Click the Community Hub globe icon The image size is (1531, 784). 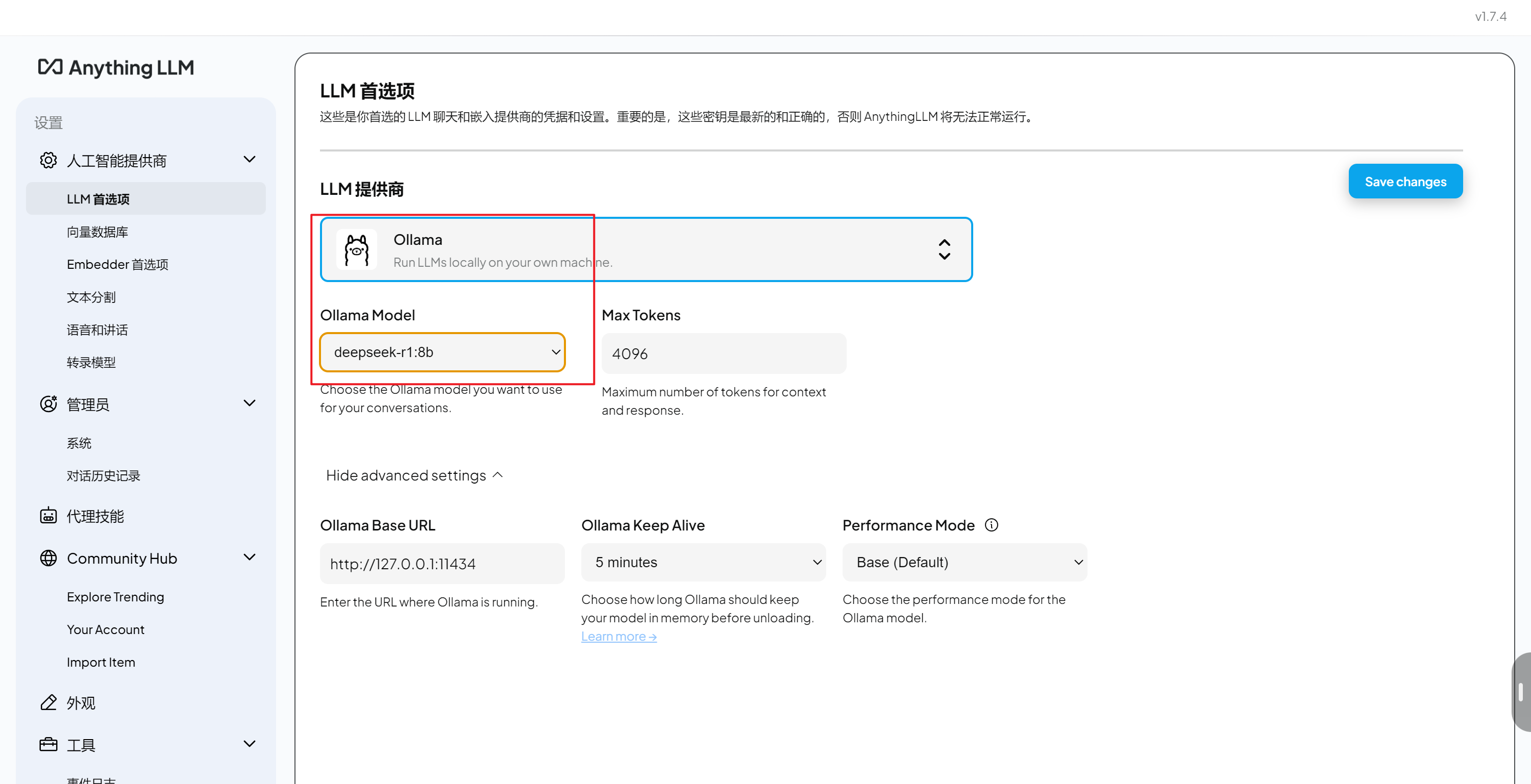[x=48, y=558]
